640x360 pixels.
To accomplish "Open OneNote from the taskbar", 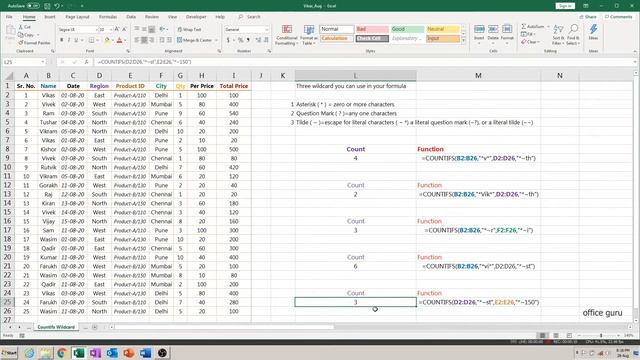I will click(x=95, y=353).
